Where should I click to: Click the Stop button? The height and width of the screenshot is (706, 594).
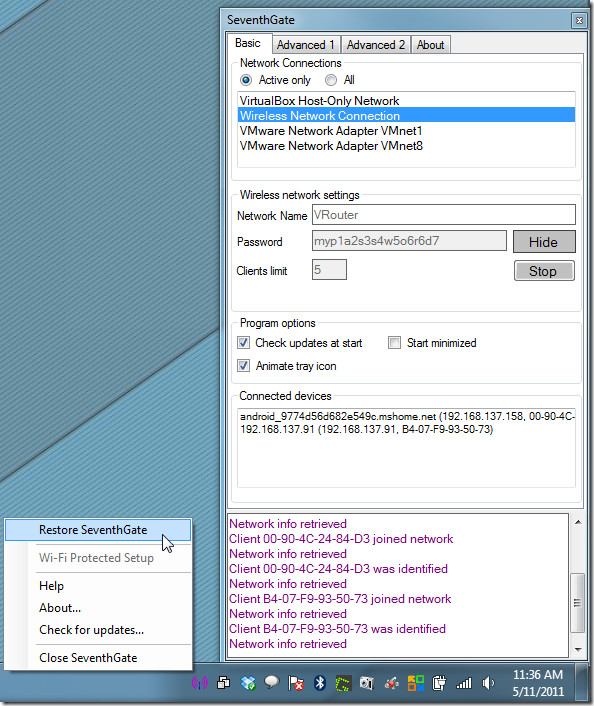(x=544, y=271)
